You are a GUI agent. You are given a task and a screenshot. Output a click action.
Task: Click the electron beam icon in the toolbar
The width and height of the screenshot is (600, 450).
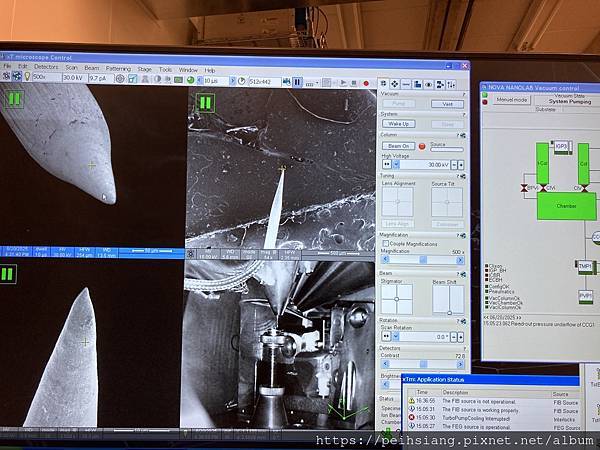pos(6,76)
